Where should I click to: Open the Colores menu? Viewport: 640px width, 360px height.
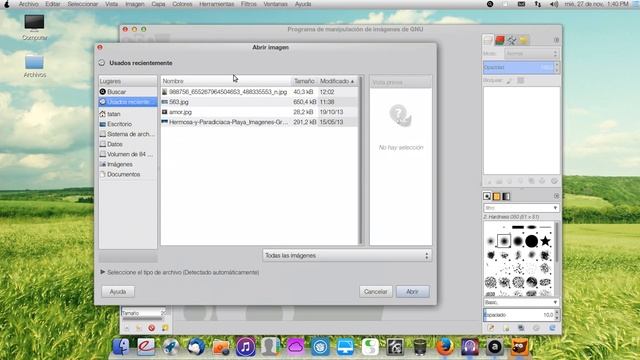[182, 4]
